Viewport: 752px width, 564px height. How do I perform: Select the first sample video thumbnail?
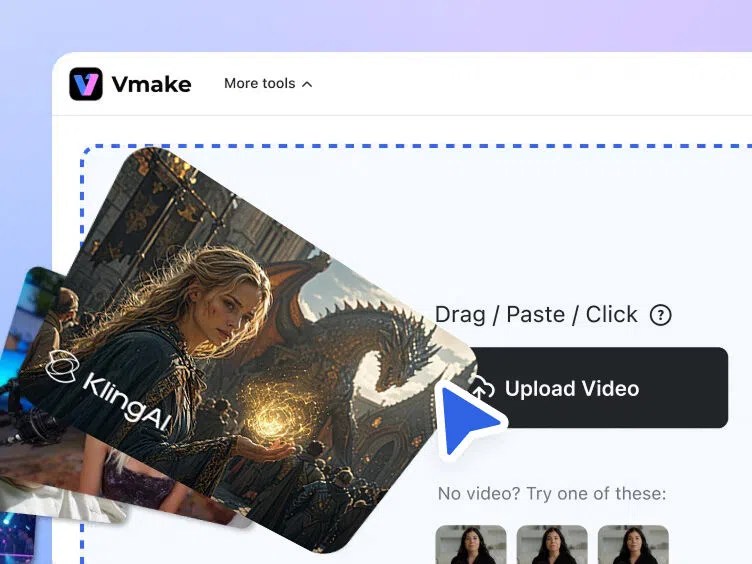click(471, 544)
